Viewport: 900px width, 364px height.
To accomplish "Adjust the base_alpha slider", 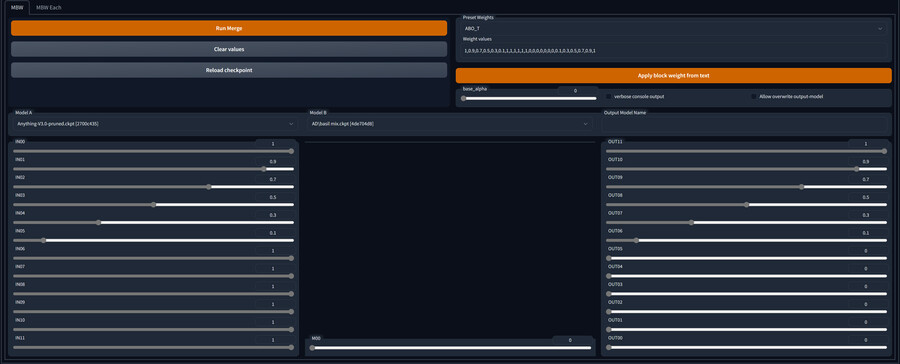I will pyautogui.click(x=530, y=98).
